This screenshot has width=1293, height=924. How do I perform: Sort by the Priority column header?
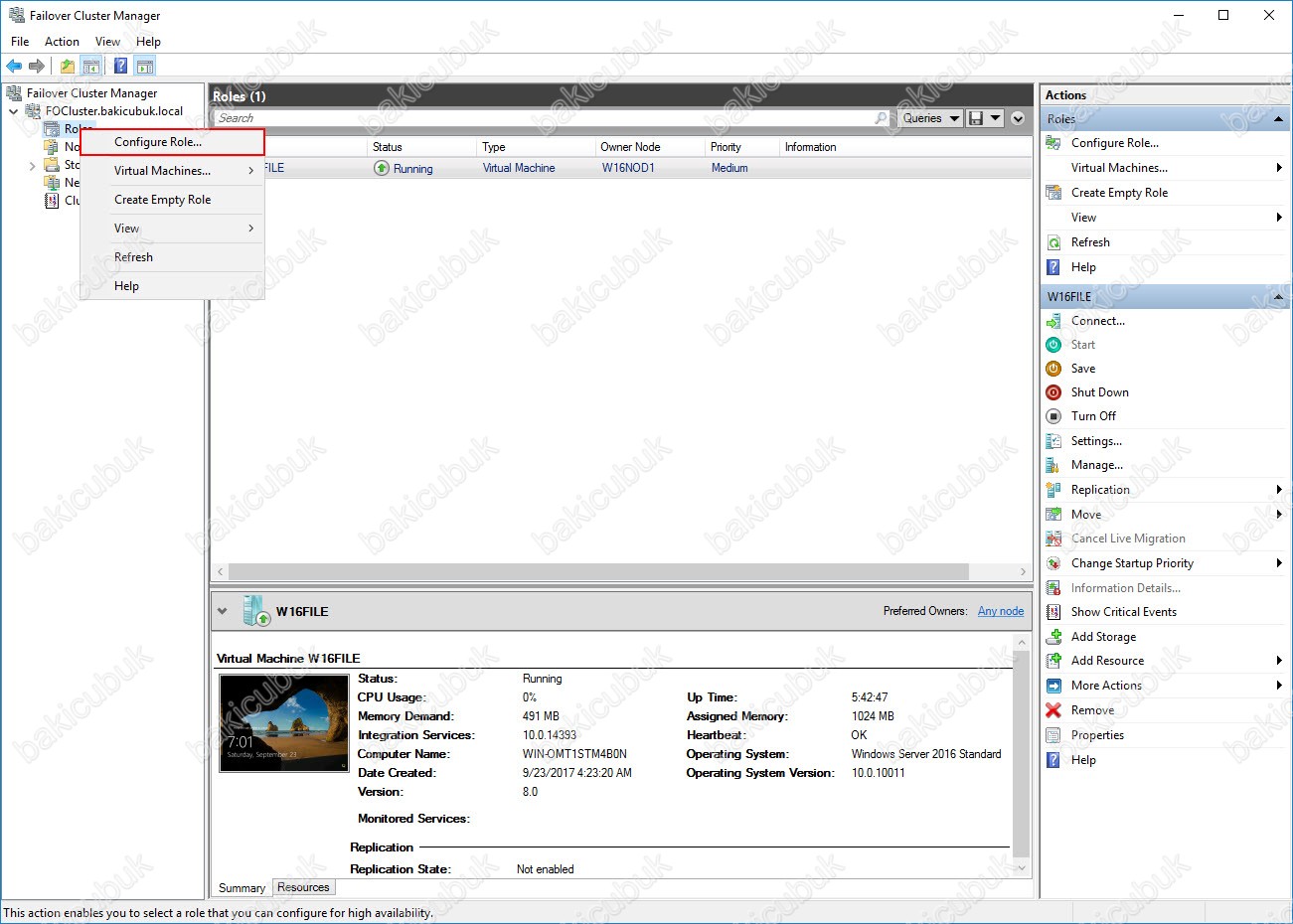(743, 147)
